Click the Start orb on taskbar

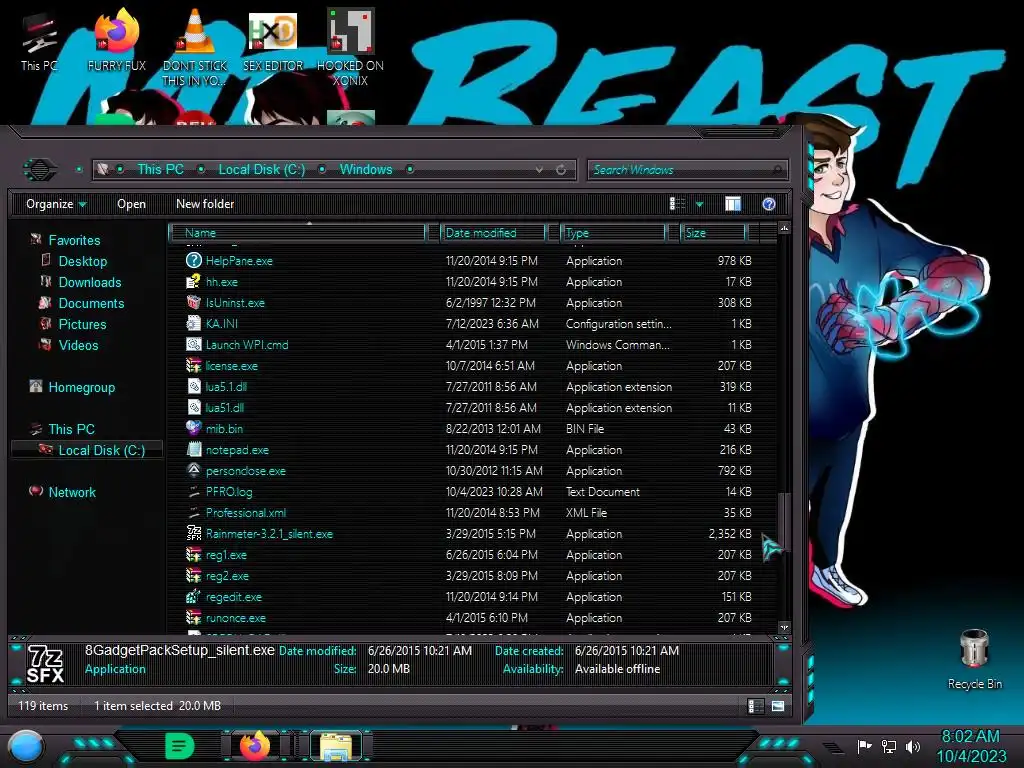(27, 747)
